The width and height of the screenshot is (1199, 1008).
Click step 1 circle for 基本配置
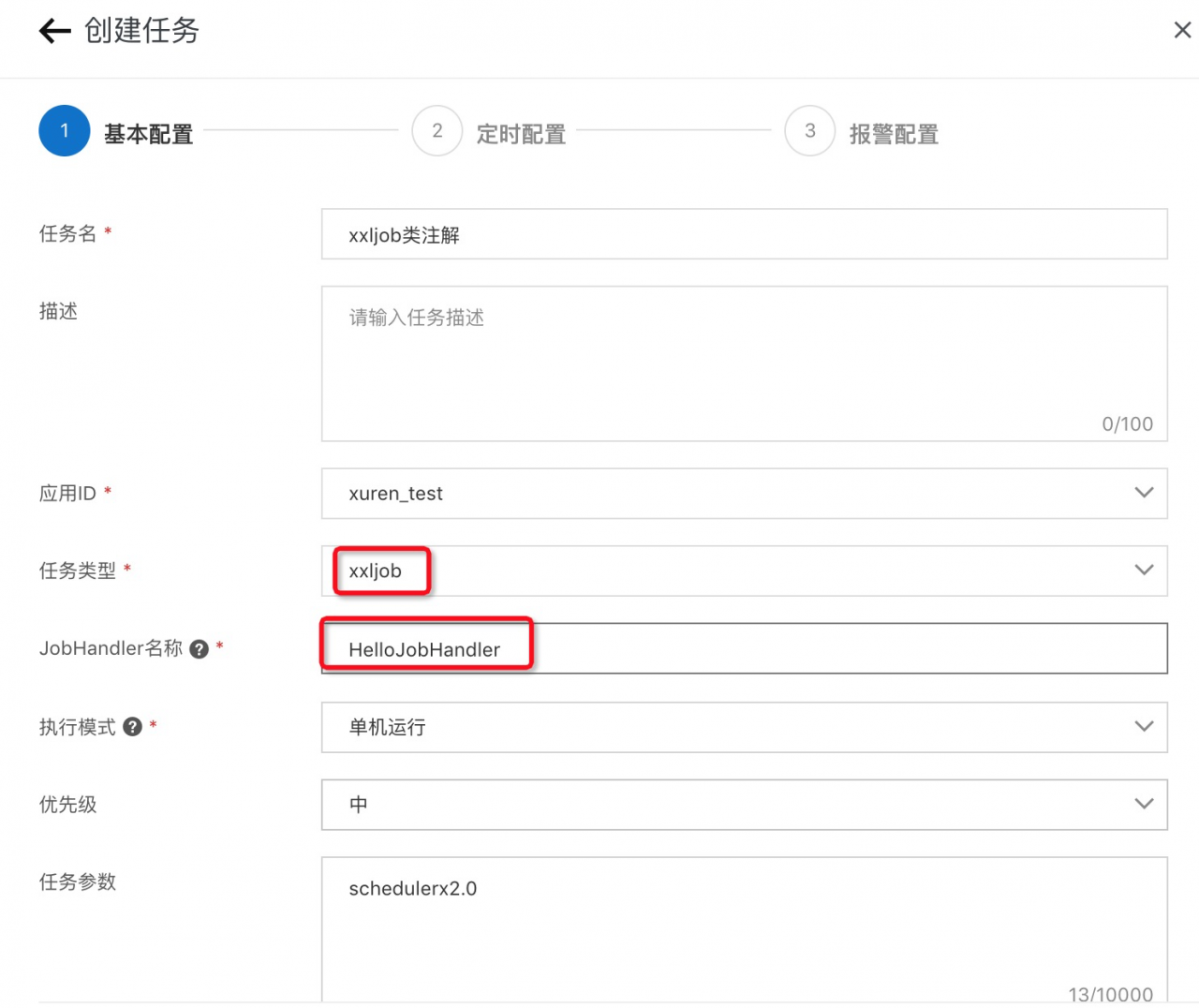[x=64, y=131]
